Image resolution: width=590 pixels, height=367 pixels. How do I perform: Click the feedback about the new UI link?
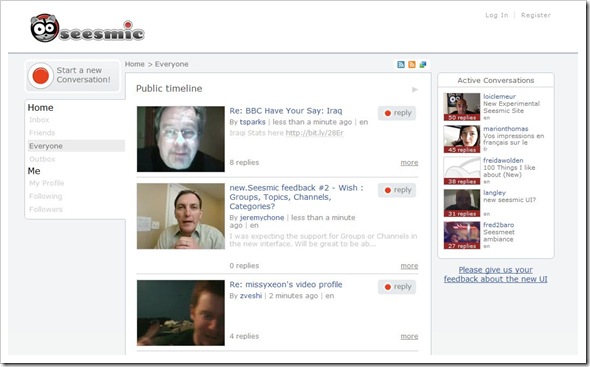[496, 274]
